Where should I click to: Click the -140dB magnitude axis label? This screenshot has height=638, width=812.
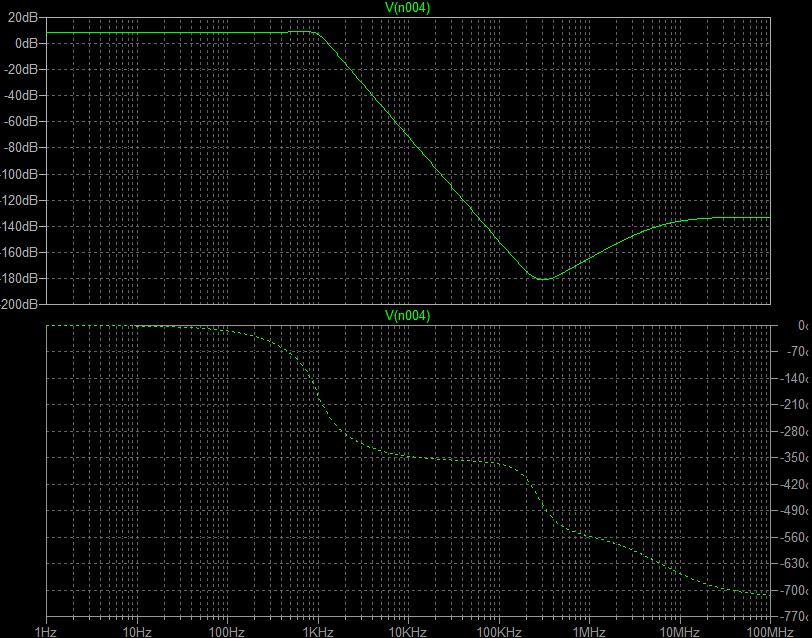19,226
